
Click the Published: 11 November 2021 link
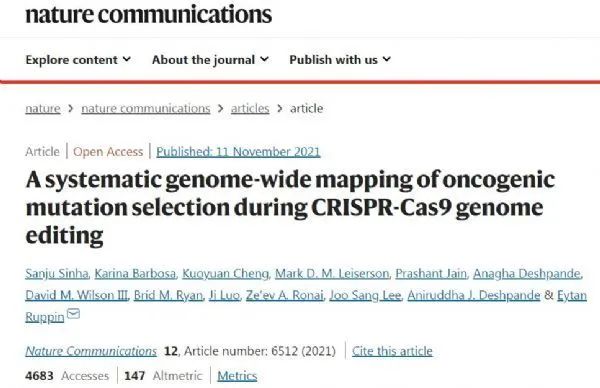pos(238,152)
